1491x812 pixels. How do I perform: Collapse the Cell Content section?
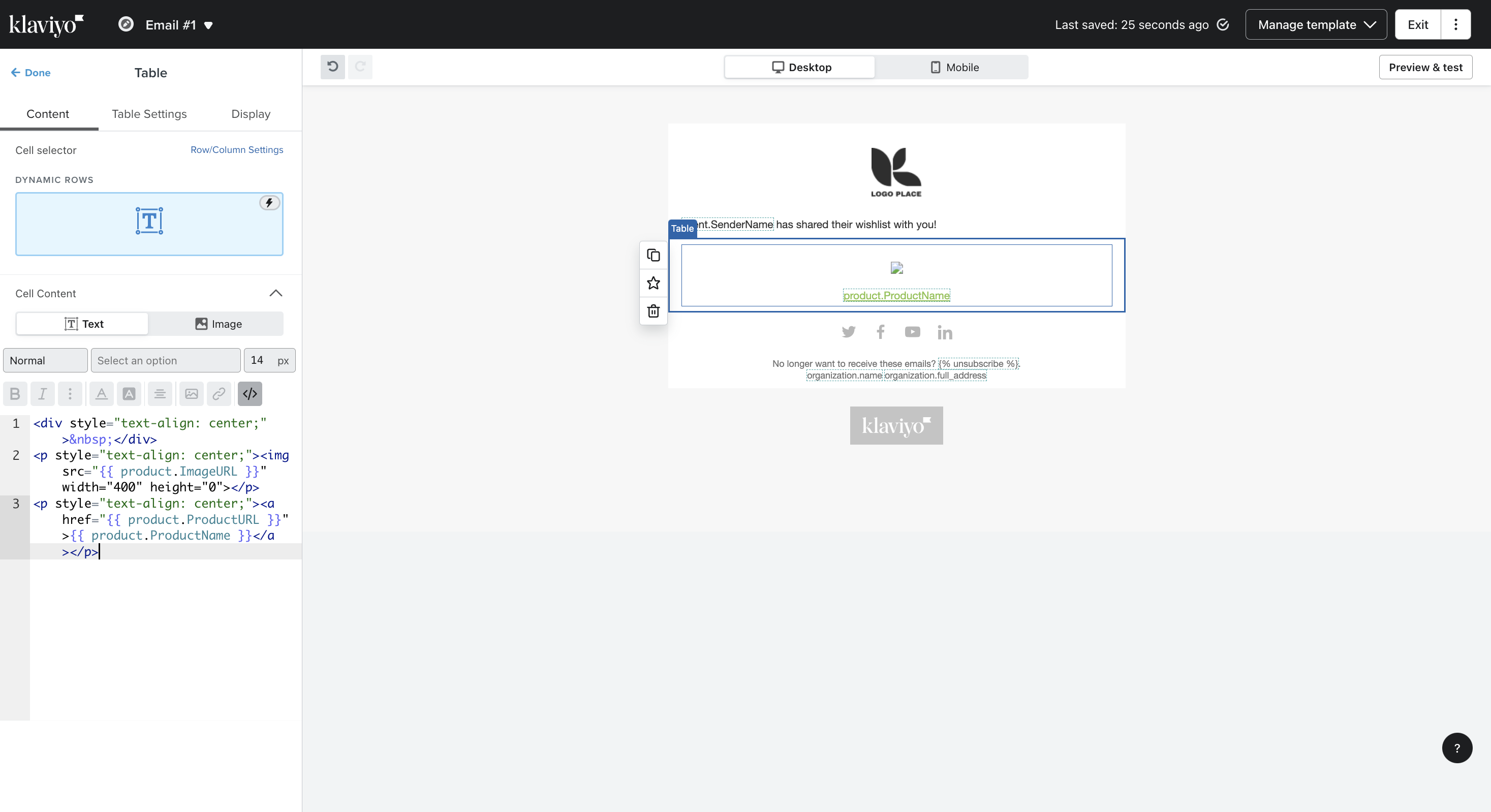tap(275, 293)
